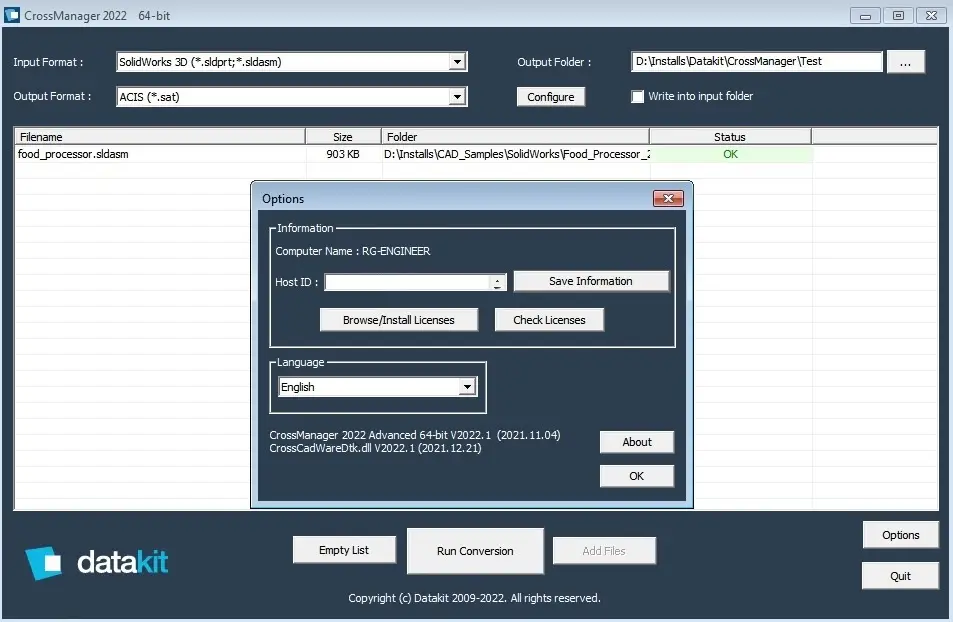The image size is (953, 622).
Task: Sort by Filename column header
Action: [159, 137]
